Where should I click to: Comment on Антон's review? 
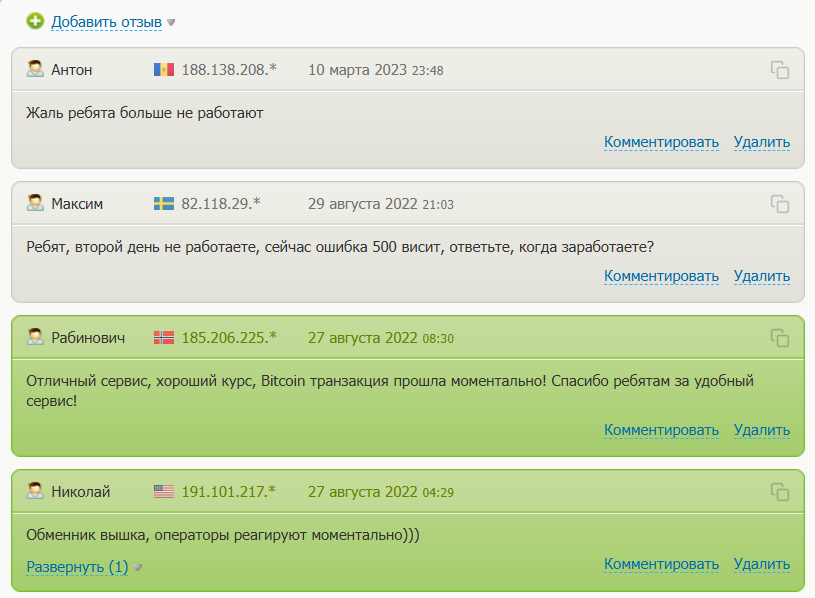pos(661,142)
